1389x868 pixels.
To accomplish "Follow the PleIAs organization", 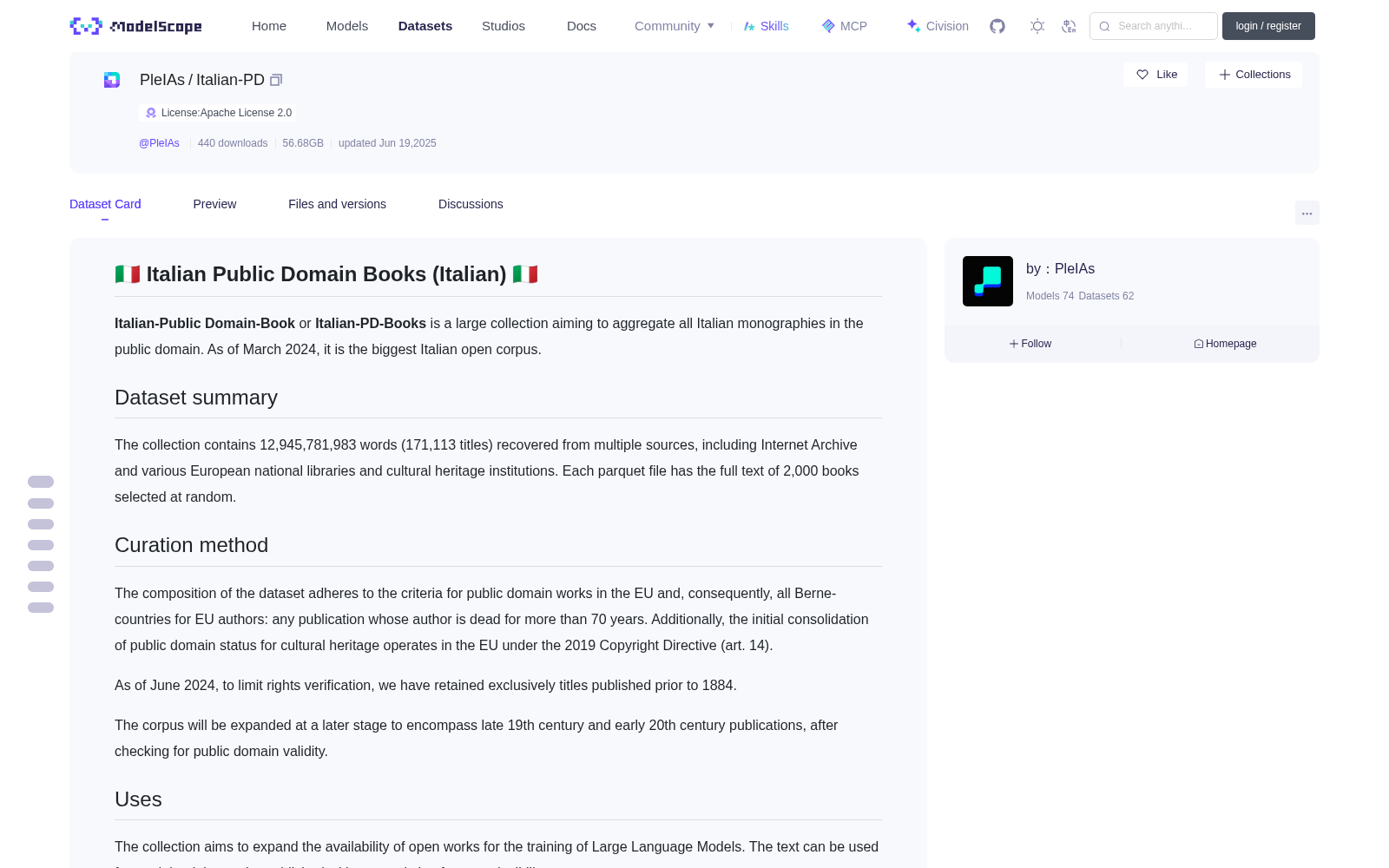I will click(x=1030, y=344).
